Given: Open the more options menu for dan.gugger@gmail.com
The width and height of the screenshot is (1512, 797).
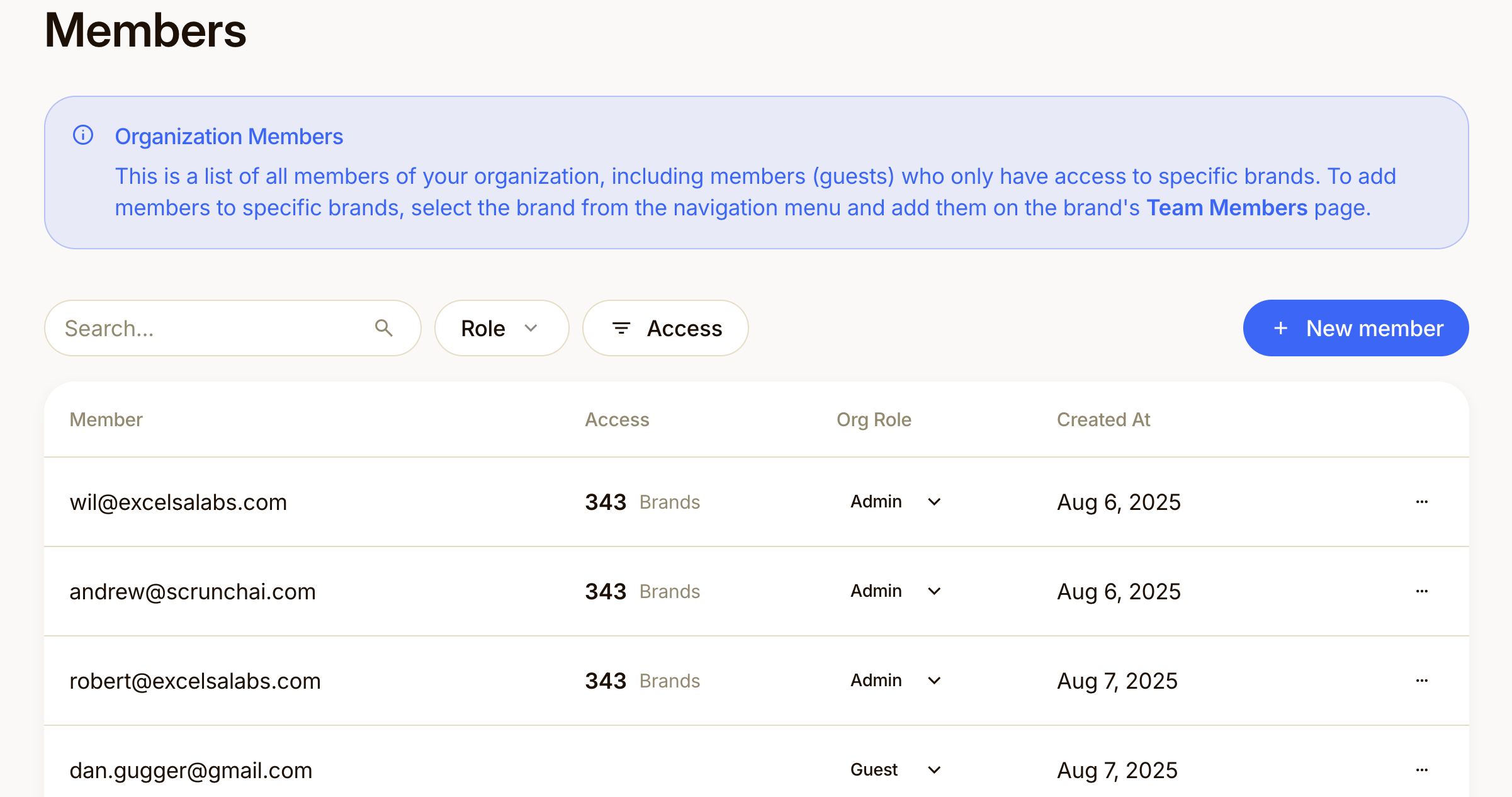Looking at the screenshot, I should coord(1421,770).
